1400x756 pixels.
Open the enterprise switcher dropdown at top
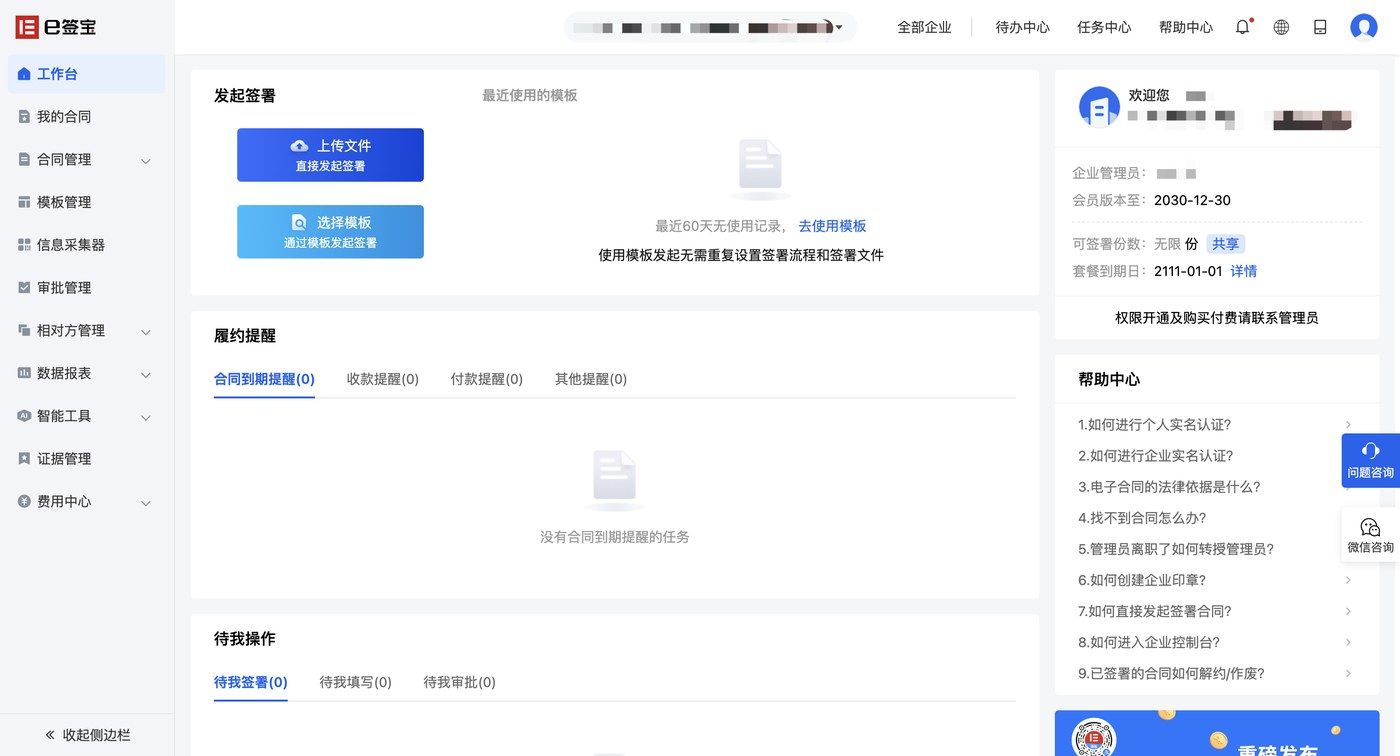[x=711, y=27]
